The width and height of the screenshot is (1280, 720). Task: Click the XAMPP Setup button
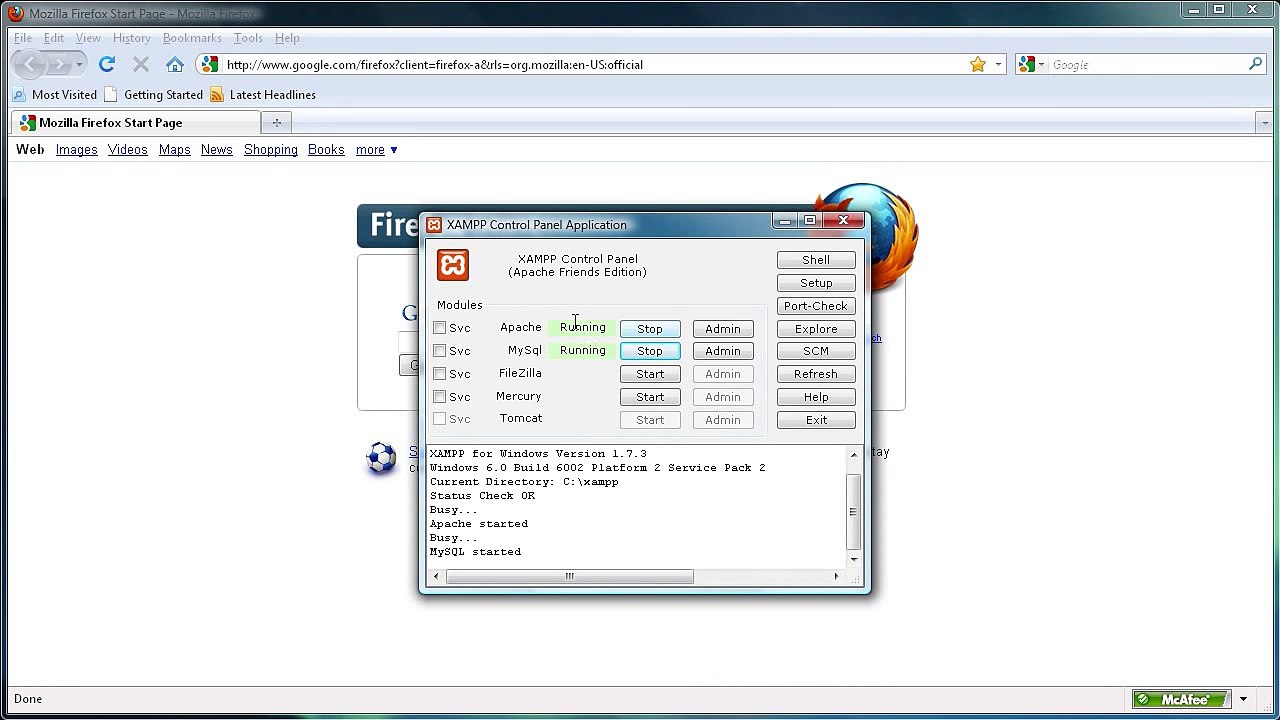pyautogui.click(x=816, y=283)
